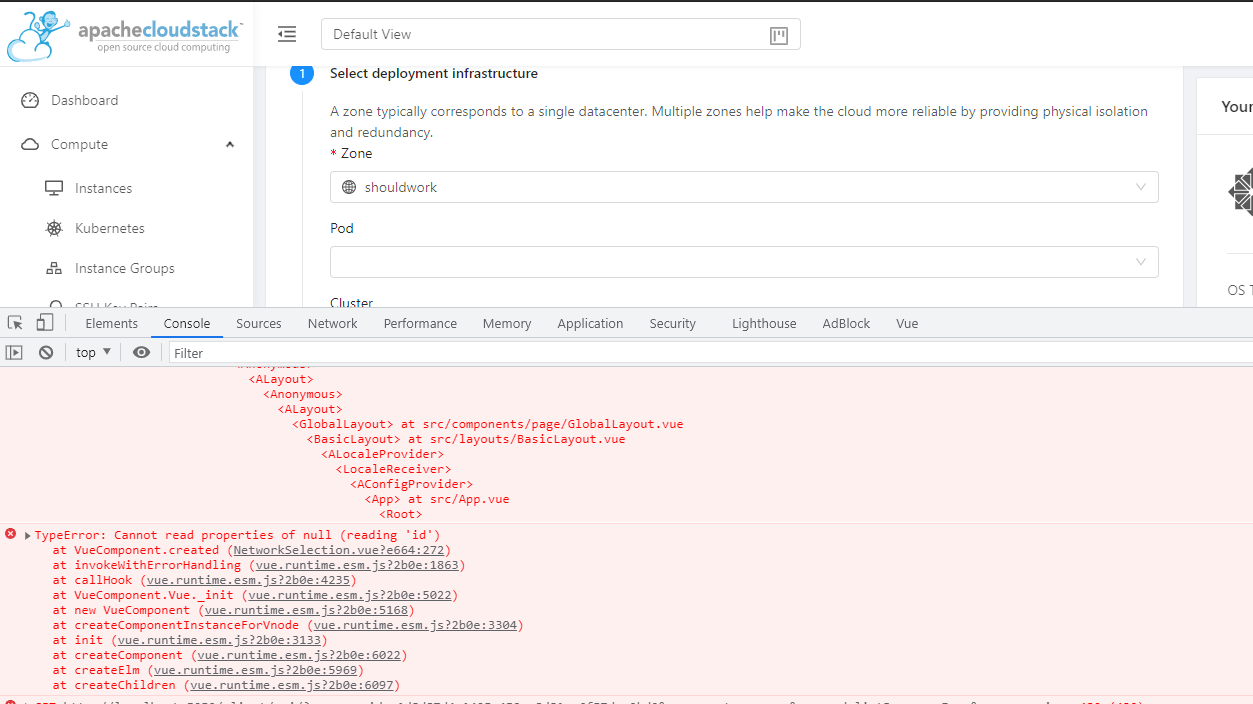The image size is (1253, 704).
Task: Open vue.runtime.esm.js?2b0e:6022 source link
Action: 299,655
